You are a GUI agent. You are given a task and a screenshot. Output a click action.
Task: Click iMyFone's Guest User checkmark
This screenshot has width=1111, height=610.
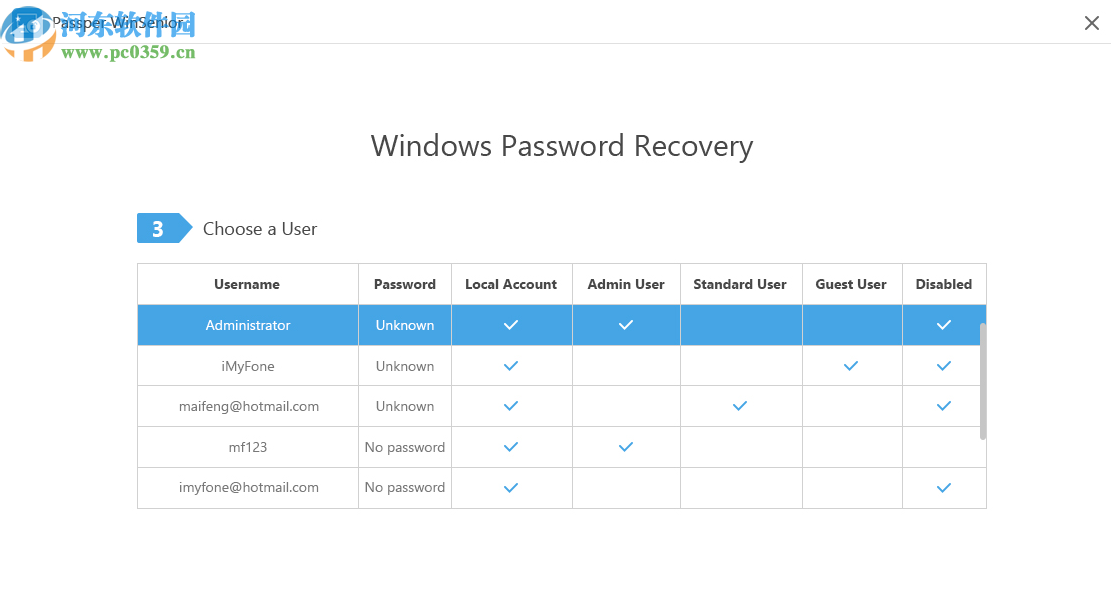click(851, 366)
